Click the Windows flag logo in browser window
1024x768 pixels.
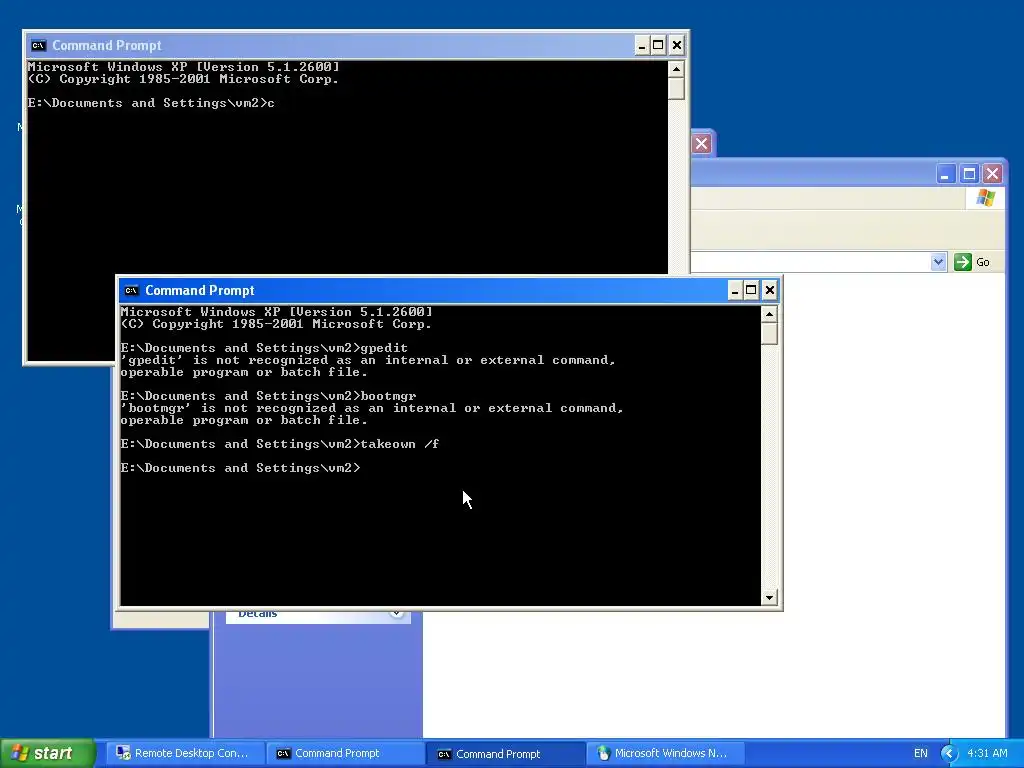(x=985, y=198)
